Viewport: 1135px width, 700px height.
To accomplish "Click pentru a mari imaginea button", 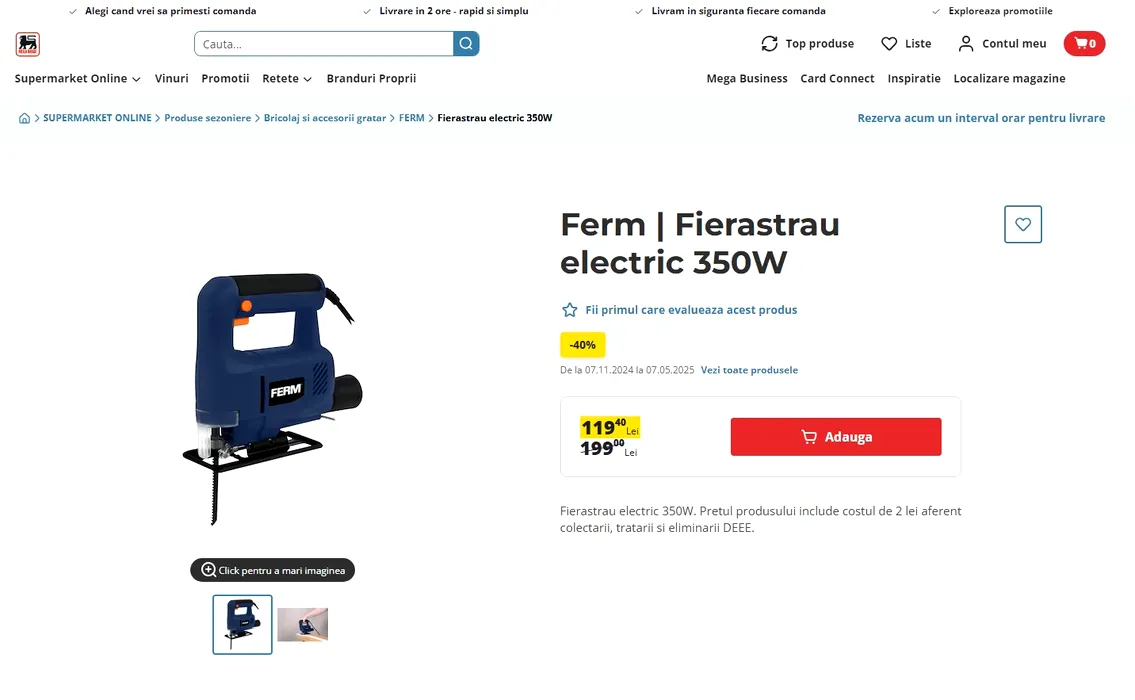I will [273, 570].
